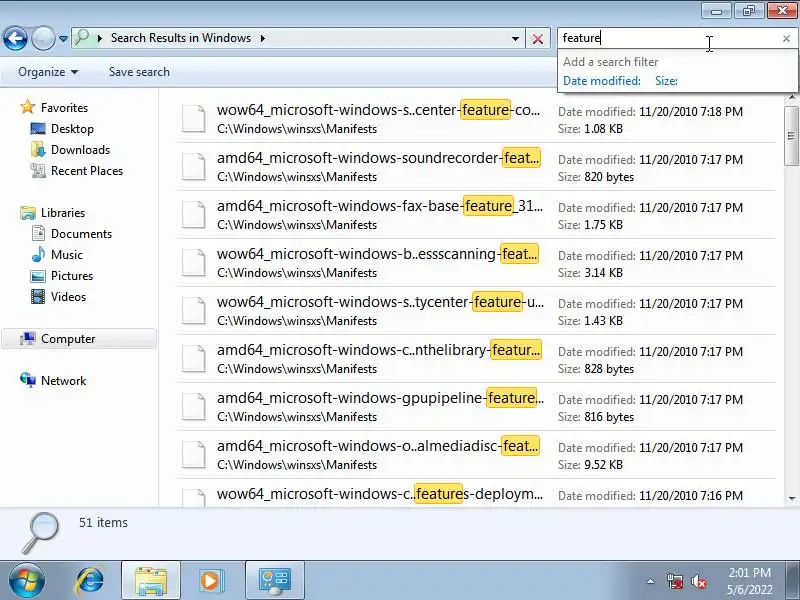800x600 pixels.
Task: Click file icon of the soundrecorder result
Action: tap(194, 167)
